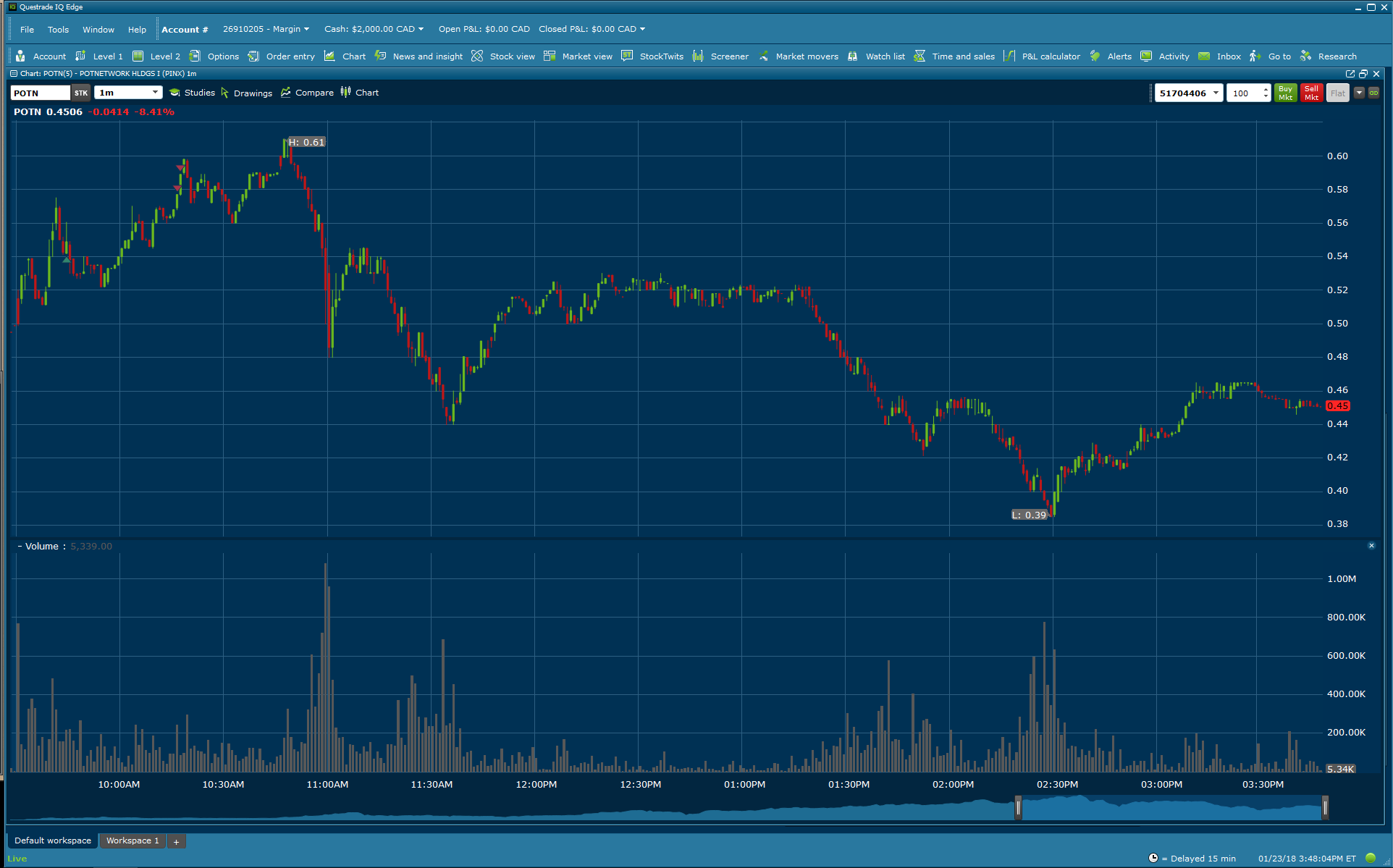Screen dimensions: 1393x868
Task: Click the left handle of timeline range slider
Action: pos(1018,807)
